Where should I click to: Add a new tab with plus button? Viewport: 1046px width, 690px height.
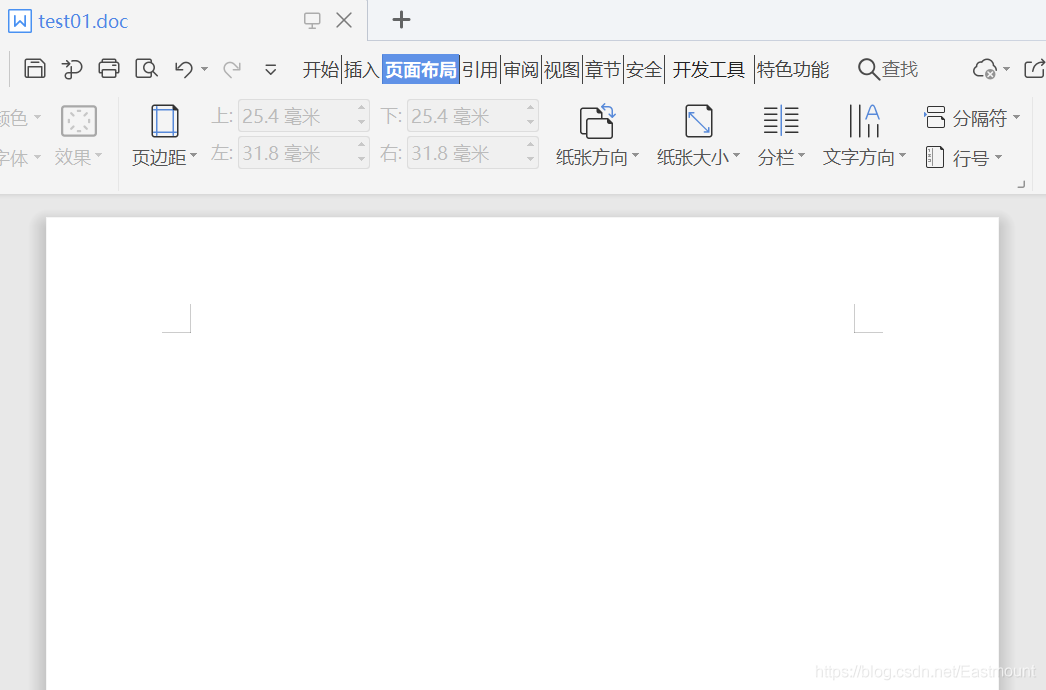(401, 20)
